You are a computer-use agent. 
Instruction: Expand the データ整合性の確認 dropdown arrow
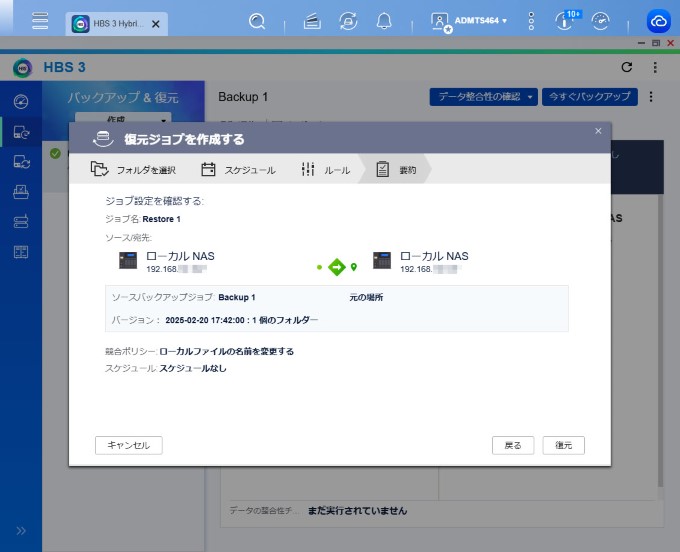point(530,97)
